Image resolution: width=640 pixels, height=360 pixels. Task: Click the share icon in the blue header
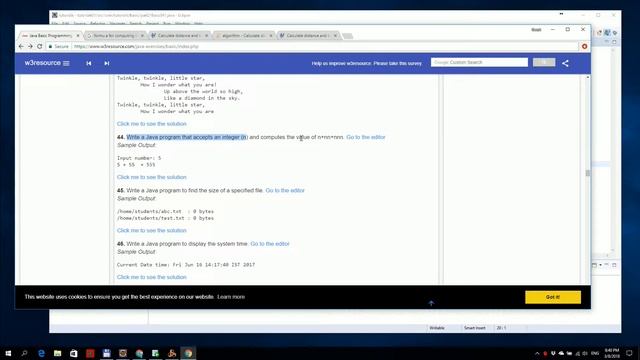pyautogui.click(x=565, y=63)
